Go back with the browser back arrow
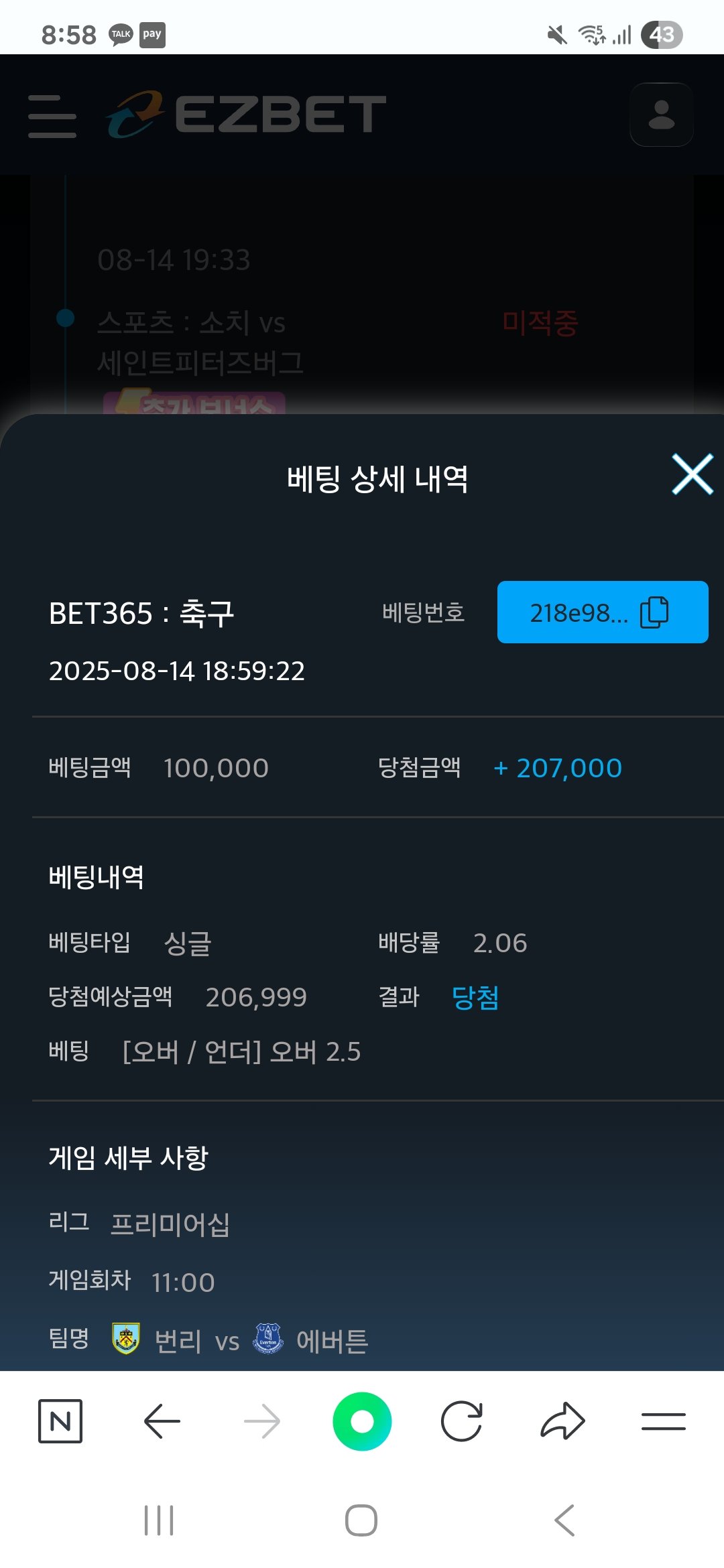 click(162, 1421)
